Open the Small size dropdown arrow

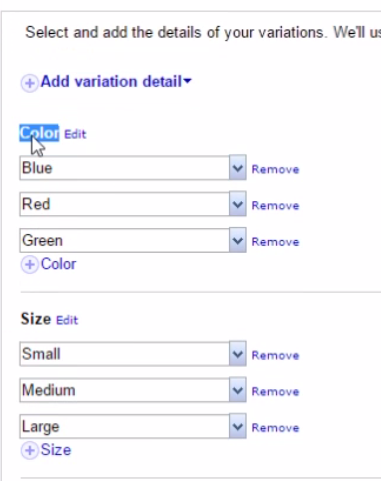(x=238, y=354)
